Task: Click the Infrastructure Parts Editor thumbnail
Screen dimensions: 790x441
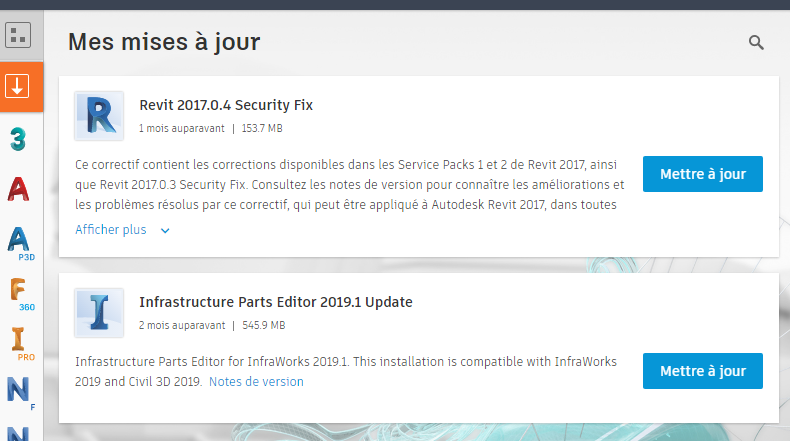Action: pyautogui.click(x=99, y=313)
